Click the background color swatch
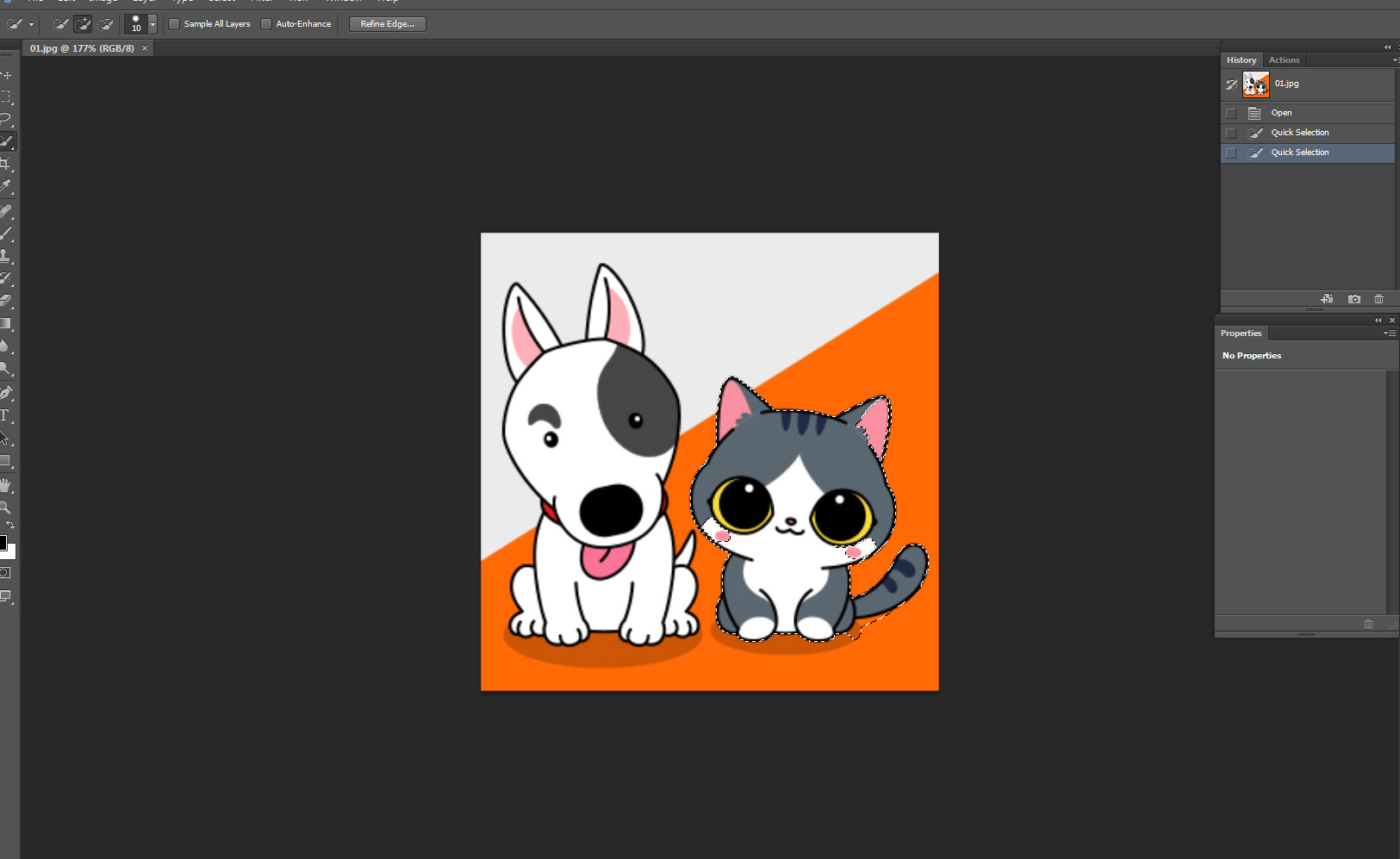Viewport: 1400px width, 859px height. click(x=11, y=552)
